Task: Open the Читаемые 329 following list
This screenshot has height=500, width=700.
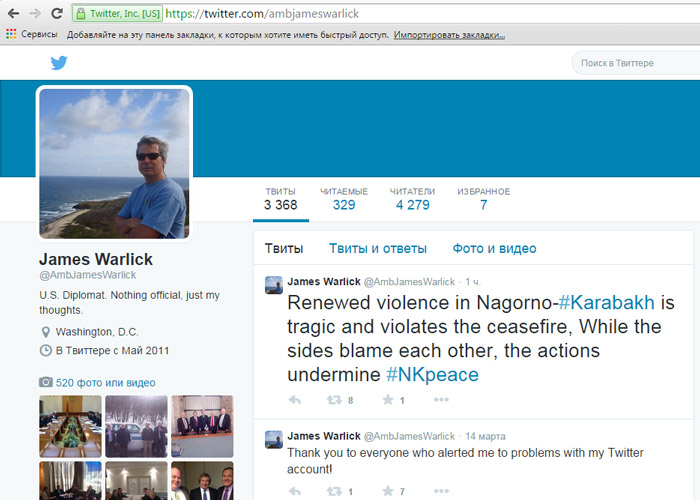Action: 344,200
